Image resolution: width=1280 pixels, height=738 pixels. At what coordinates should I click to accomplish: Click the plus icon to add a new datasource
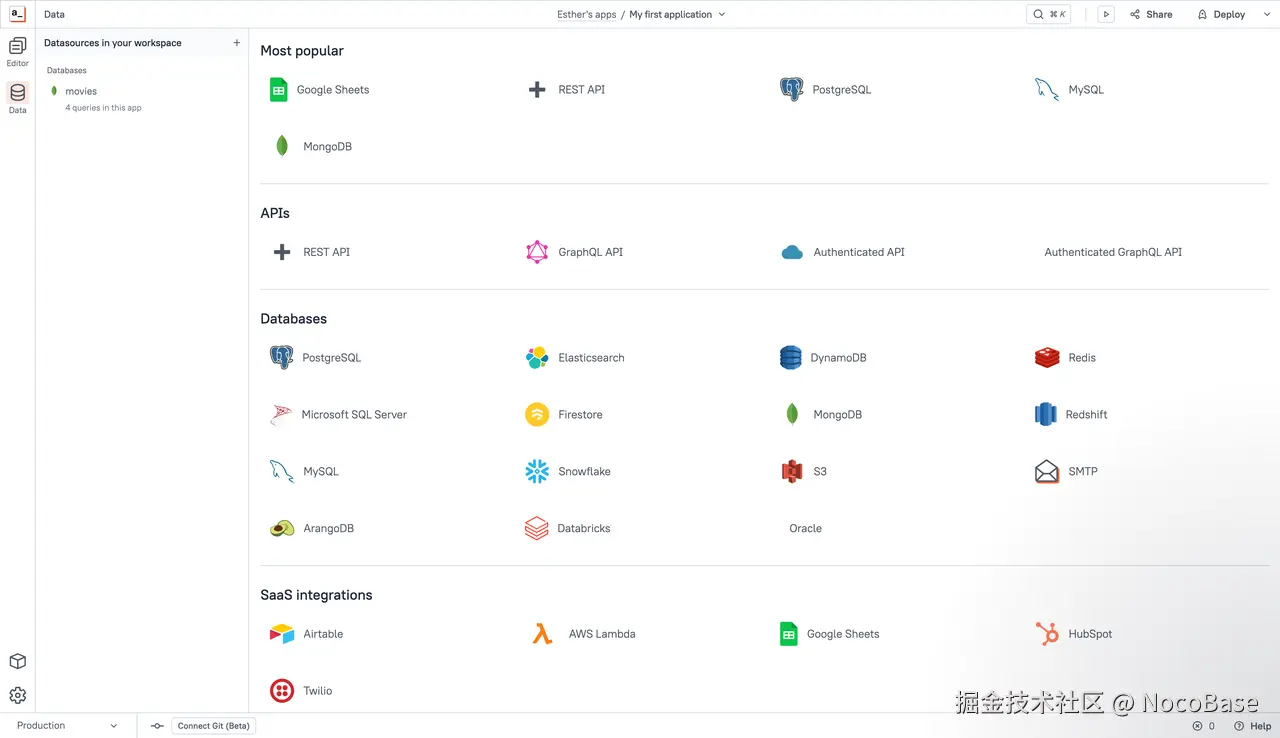point(236,42)
